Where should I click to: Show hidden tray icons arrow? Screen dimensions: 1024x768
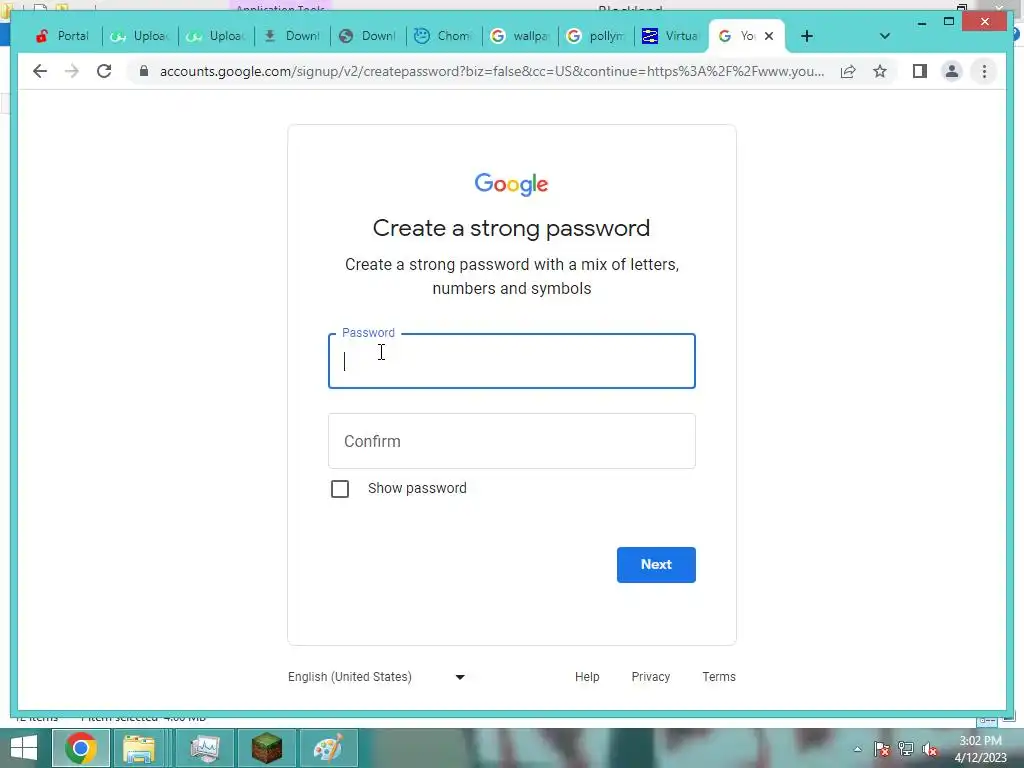857,749
